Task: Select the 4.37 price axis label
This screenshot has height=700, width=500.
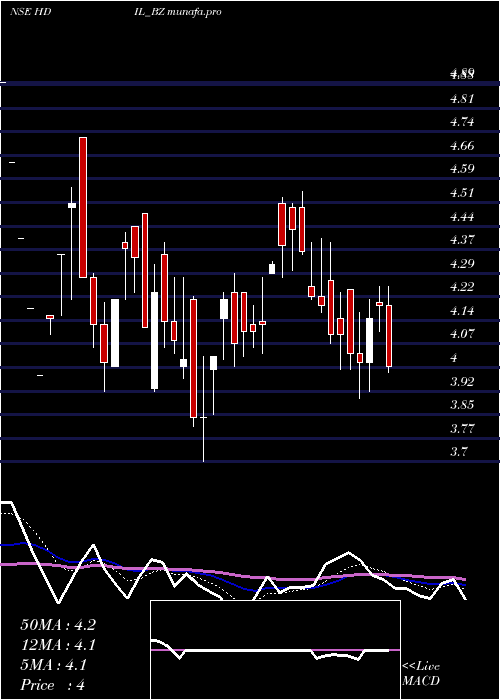Action: tap(462, 240)
